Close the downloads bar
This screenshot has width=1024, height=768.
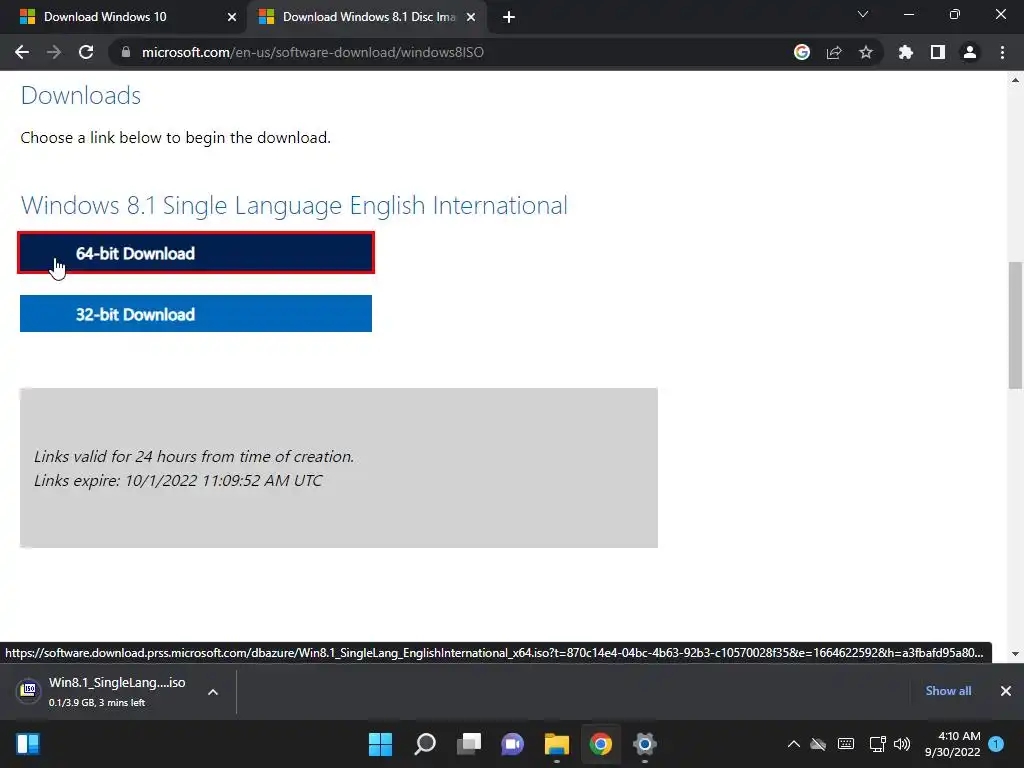coord(1006,691)
